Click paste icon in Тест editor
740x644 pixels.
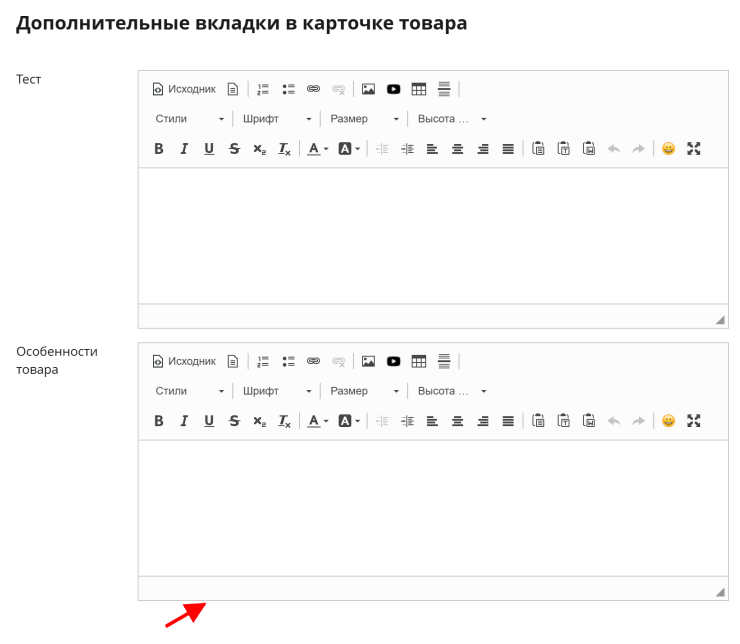click(538, 149)
